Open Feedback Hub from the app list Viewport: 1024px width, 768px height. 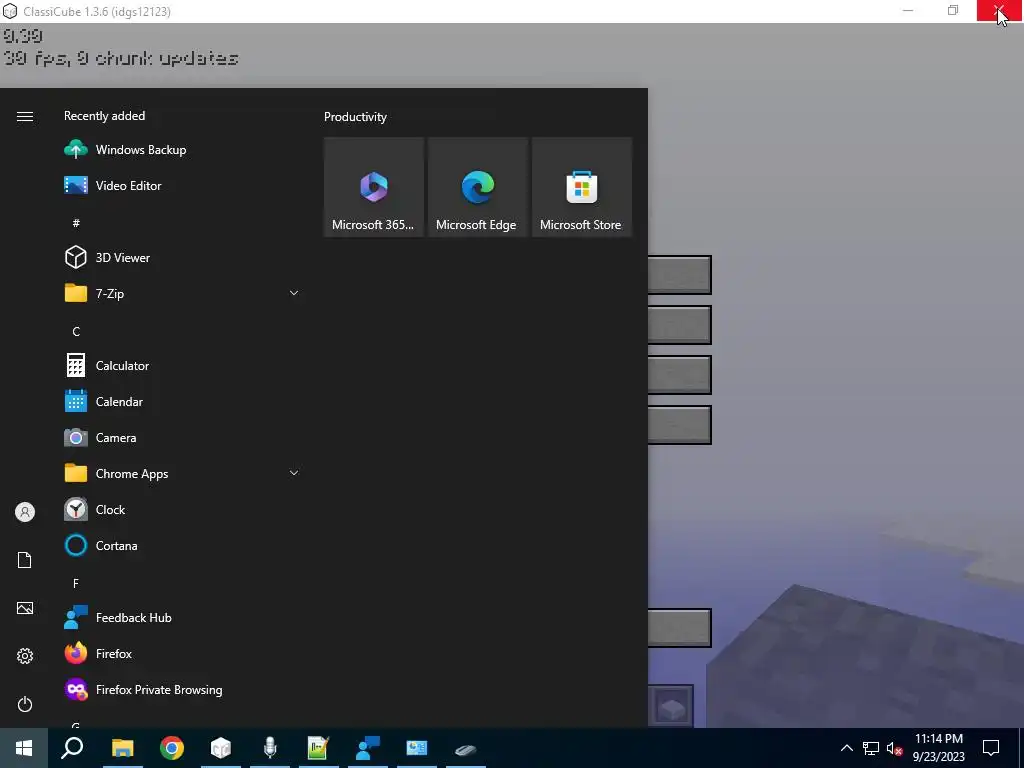coord(183,618)
